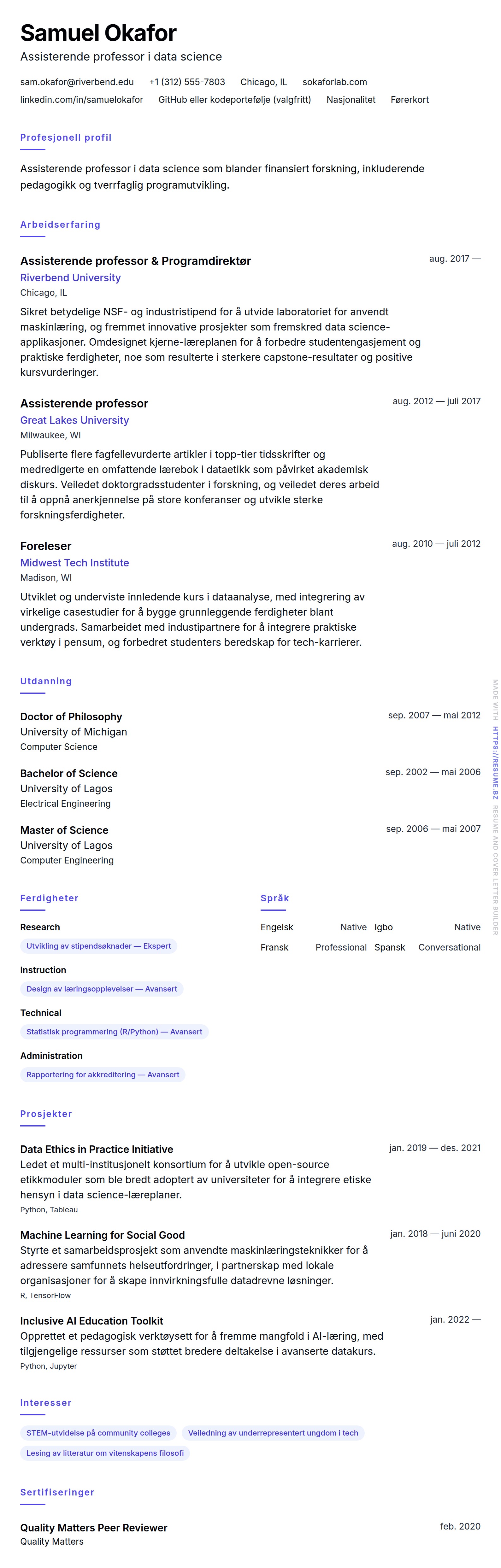Click the phone number +1 (312) 555-7803
Image resolution: width=501 pixels, height=1568 pixels.
pos(187,82)
